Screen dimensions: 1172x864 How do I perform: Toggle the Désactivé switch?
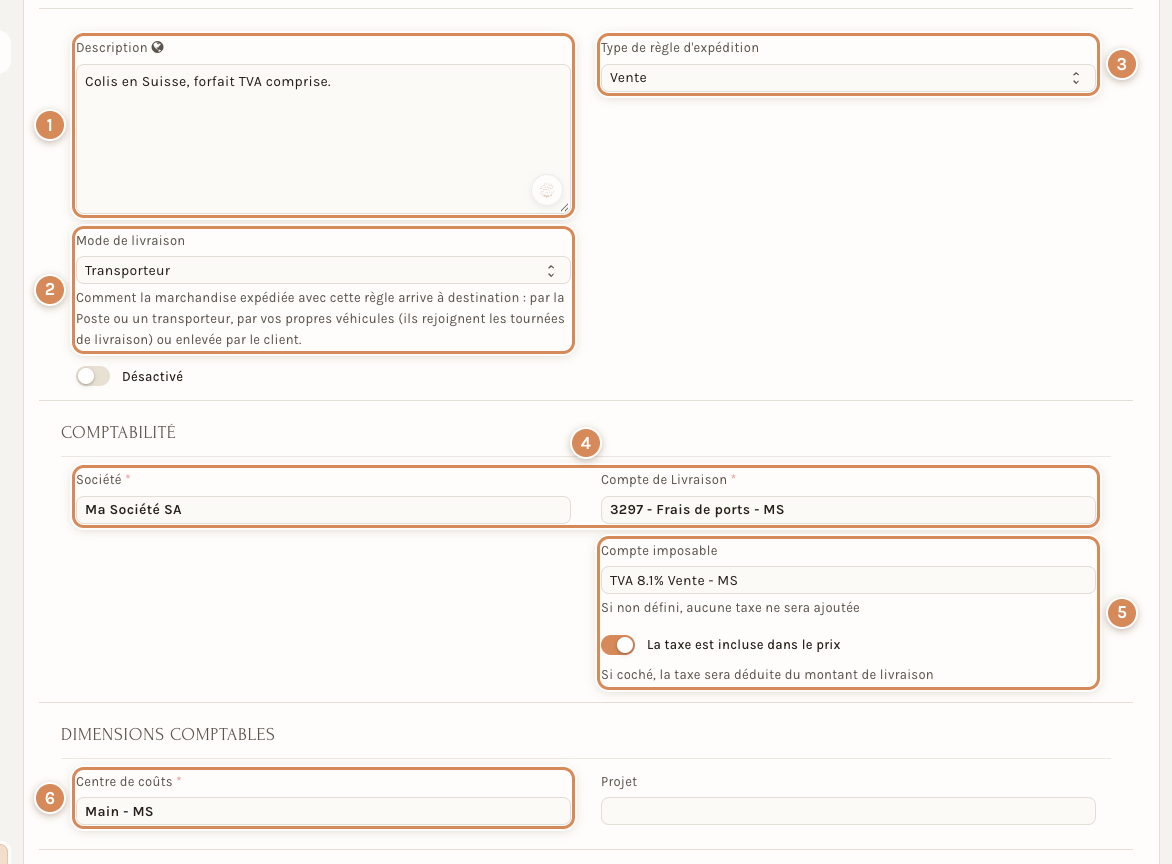click(x=93, y=376)
